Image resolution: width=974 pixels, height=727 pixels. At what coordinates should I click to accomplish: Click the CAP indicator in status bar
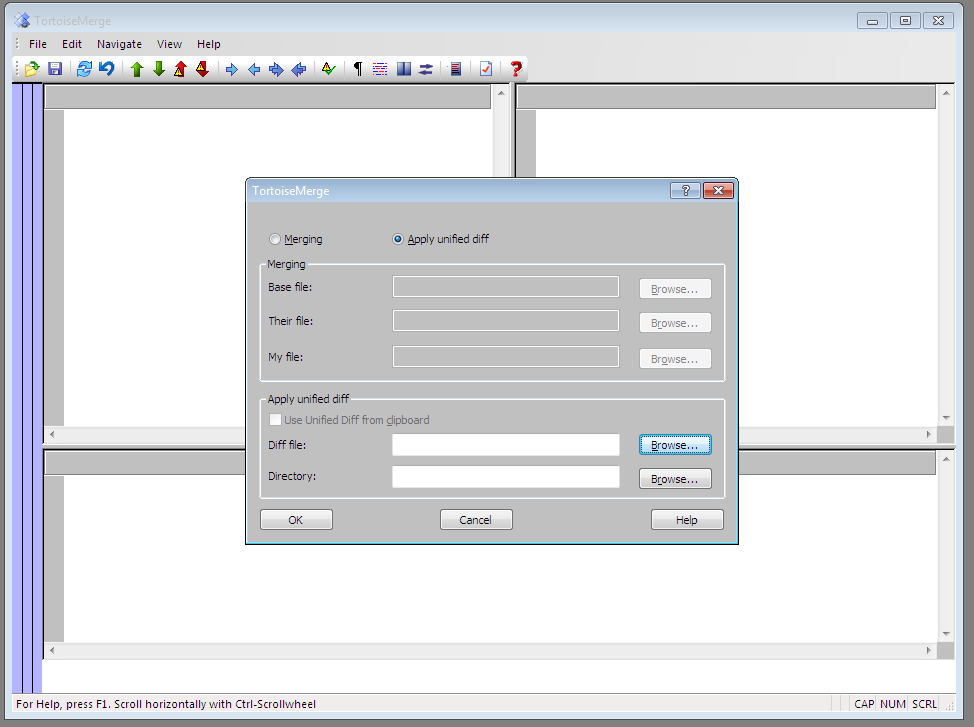point(863,704)
